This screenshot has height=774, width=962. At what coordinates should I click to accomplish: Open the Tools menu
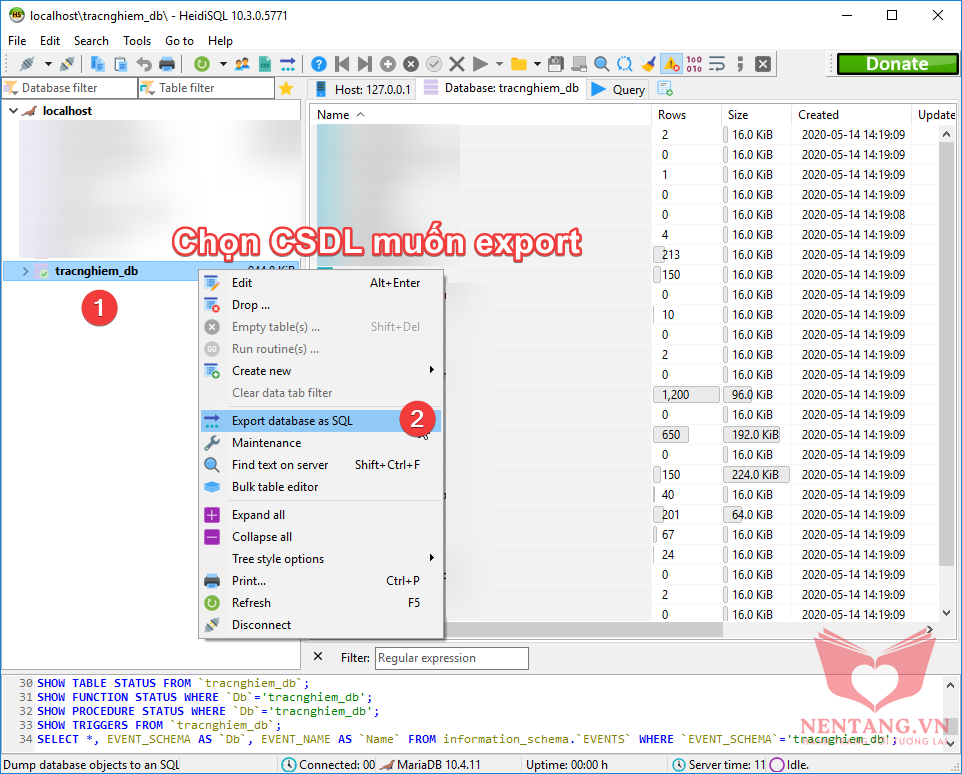pos(137,41)
